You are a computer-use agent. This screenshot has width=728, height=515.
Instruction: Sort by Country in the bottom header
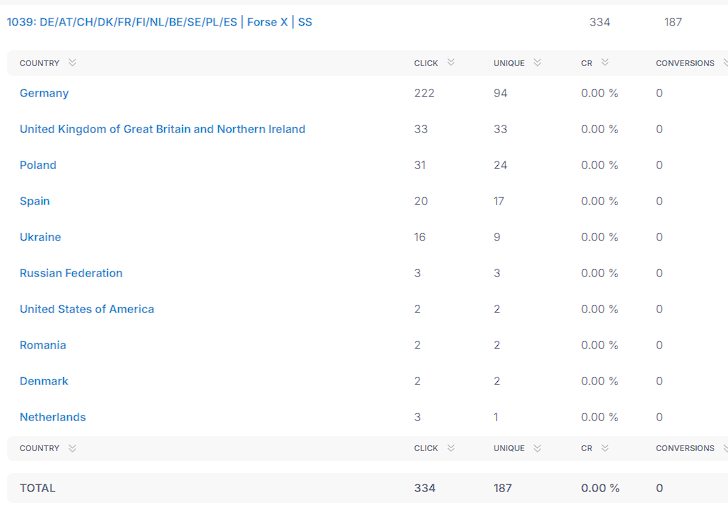point(72,448)
